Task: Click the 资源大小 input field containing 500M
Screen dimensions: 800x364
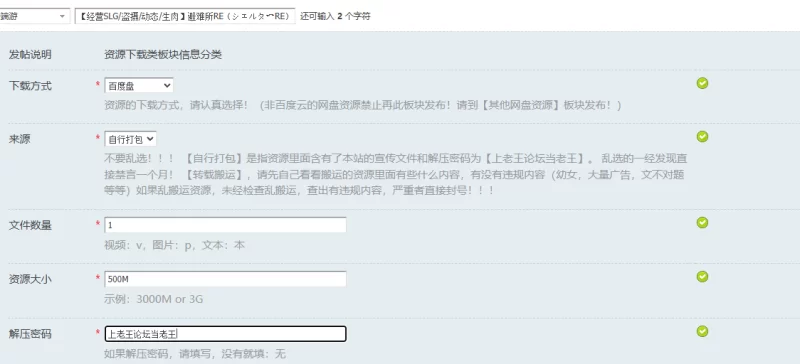Action: pos(225,279)
